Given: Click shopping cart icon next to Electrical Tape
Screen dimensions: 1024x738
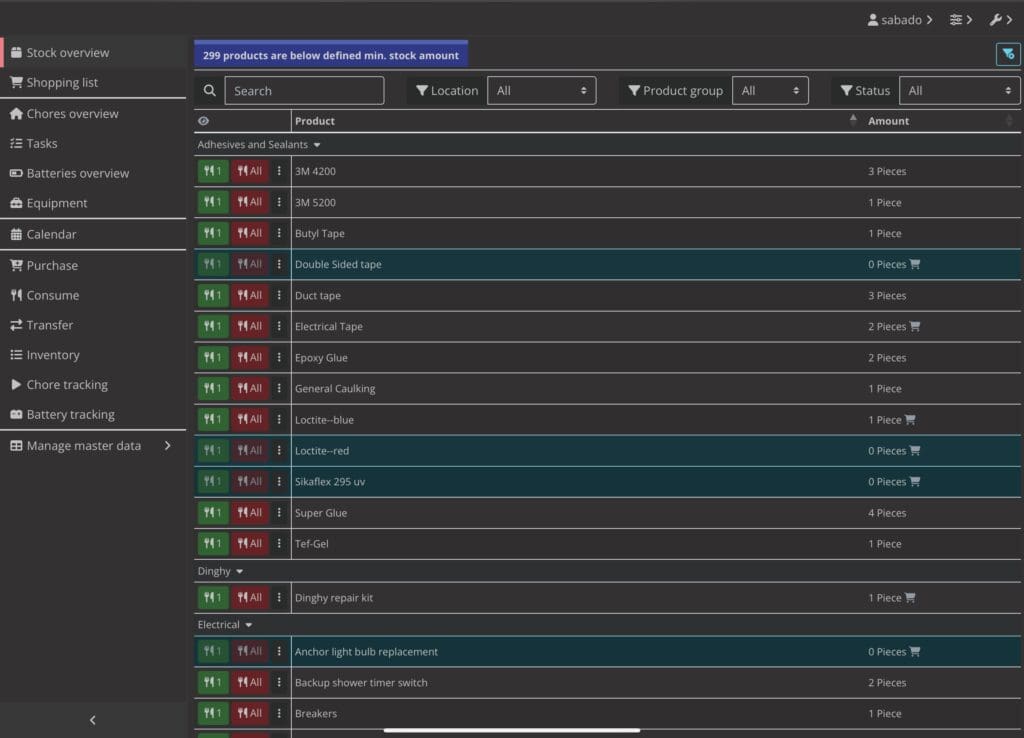Looking at the screenshot, I should [x=915, y=326].
